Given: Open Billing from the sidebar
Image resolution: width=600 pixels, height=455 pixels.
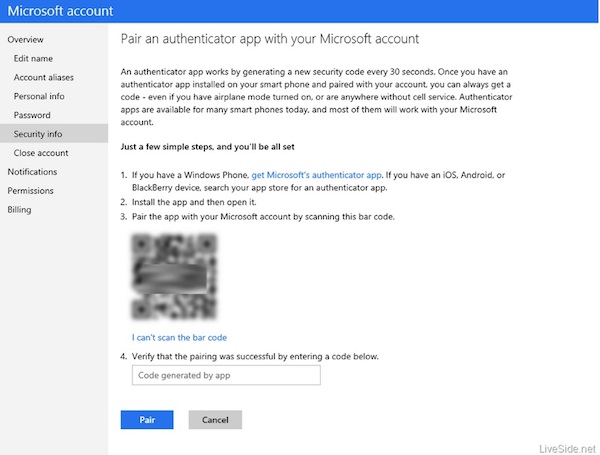Looking at the screenshot, I should [x=19, y=209].
